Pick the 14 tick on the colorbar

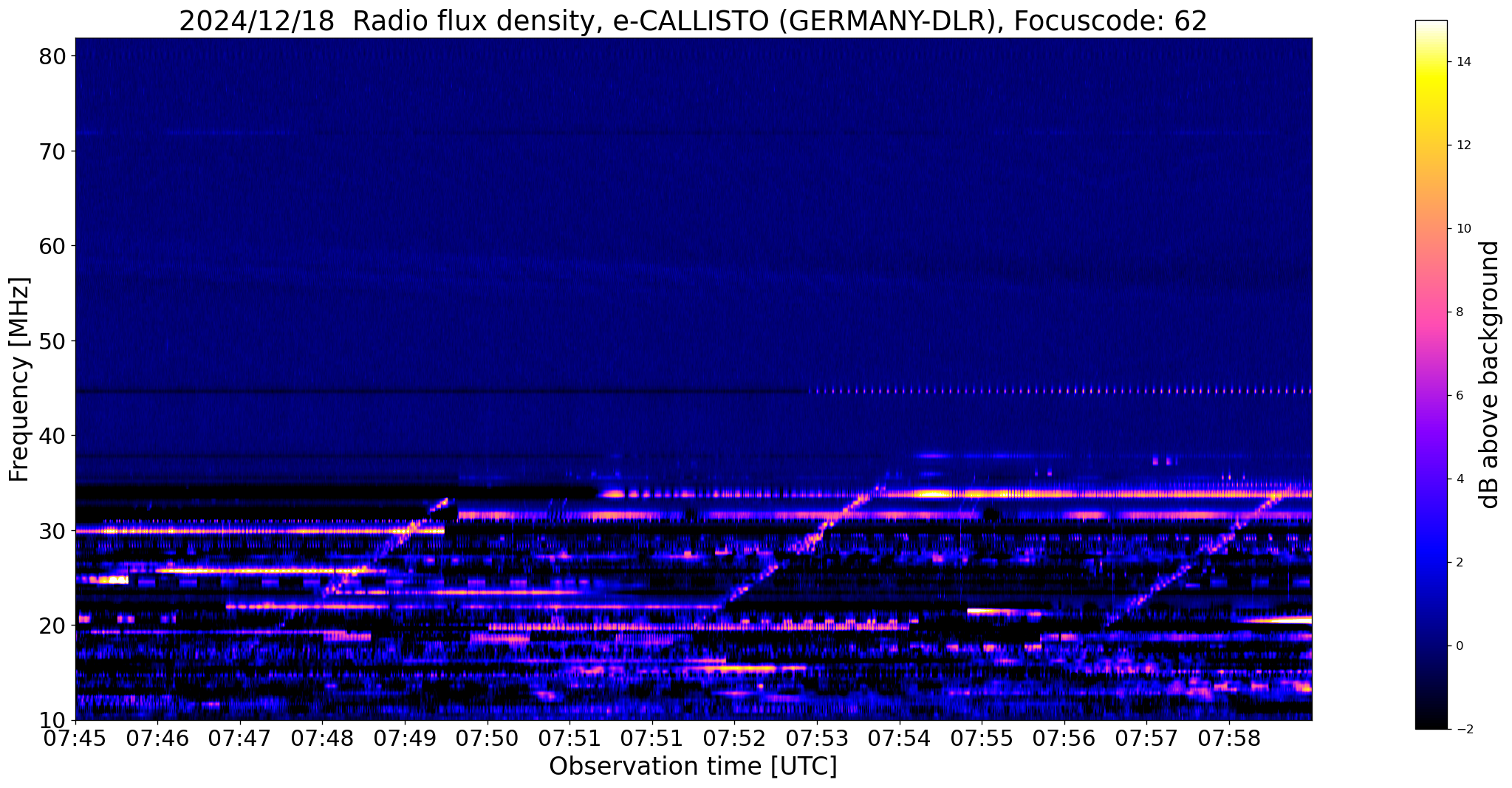pyautogui.click(x=1463, y=62)
